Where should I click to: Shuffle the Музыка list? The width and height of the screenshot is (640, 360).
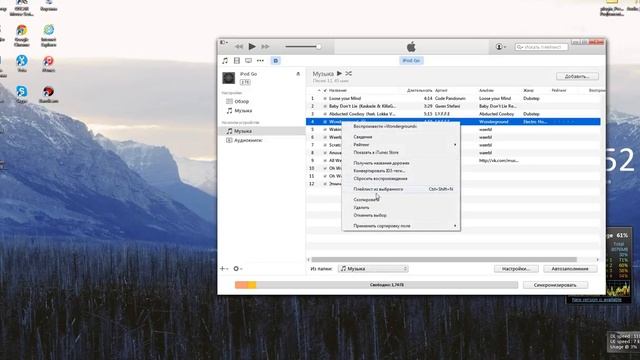(348, 73)
